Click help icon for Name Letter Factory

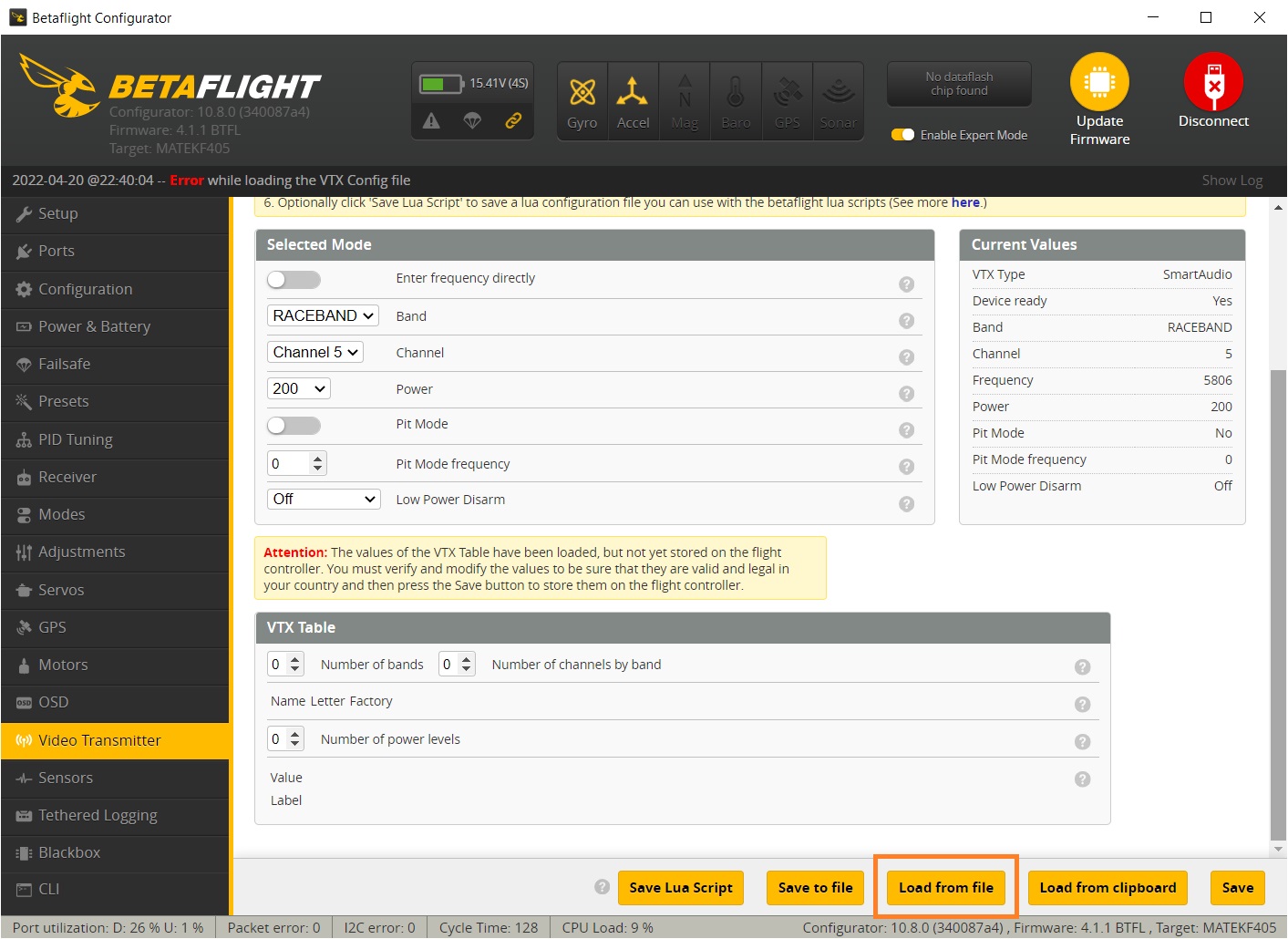[1082, 704]
